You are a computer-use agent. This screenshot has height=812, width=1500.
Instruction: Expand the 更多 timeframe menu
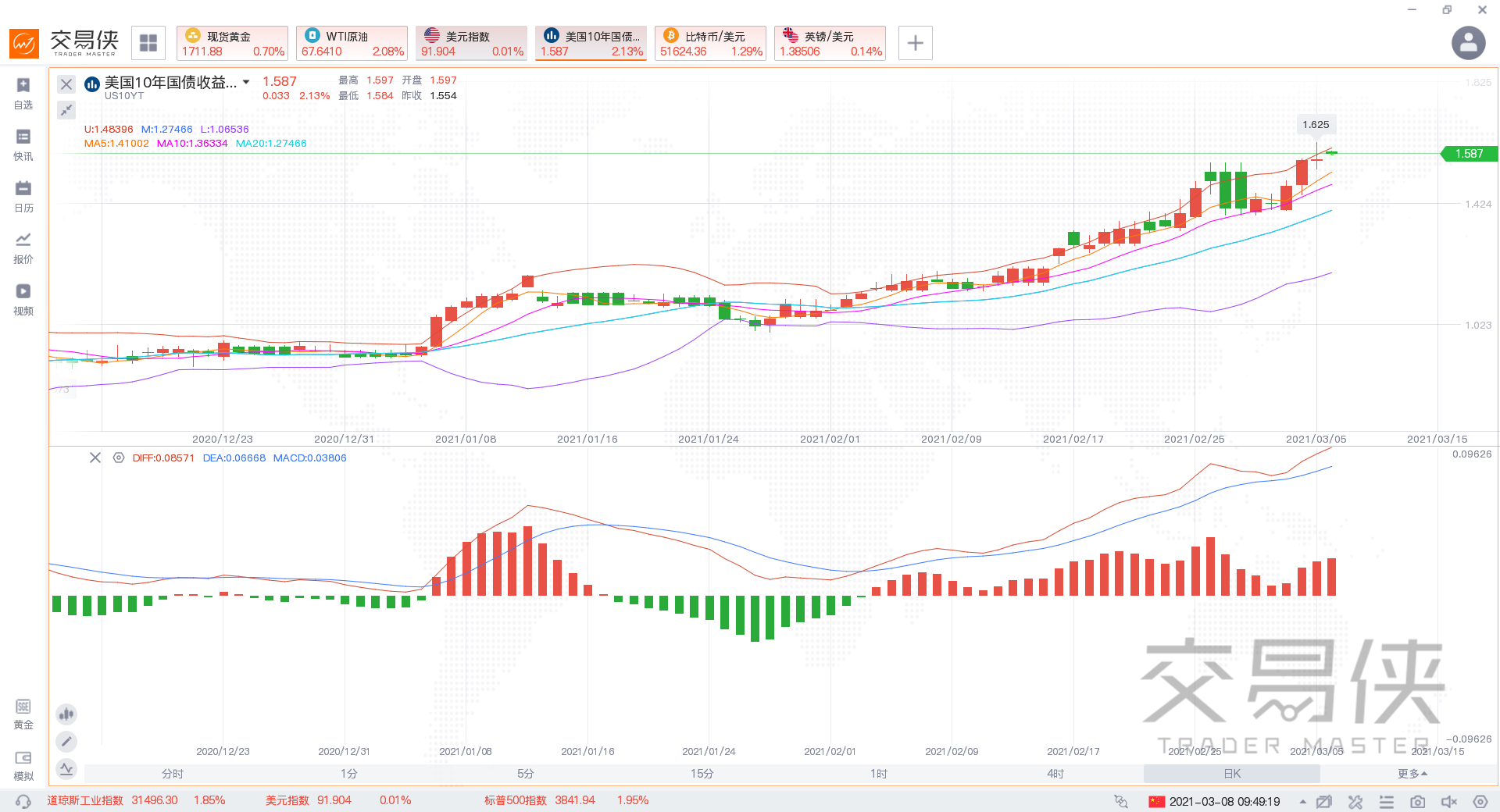coord(1412,774)
